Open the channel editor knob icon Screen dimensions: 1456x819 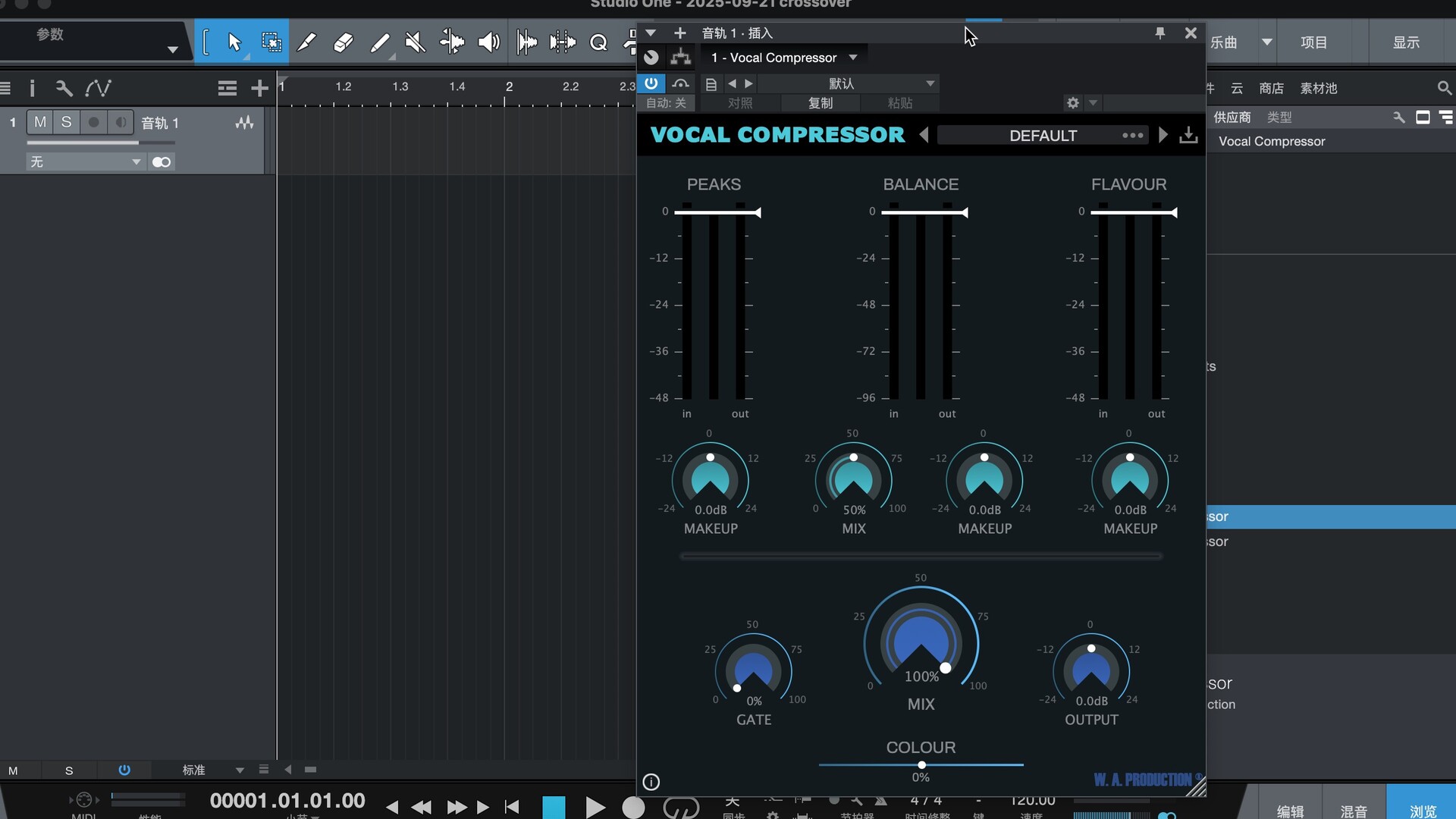coord(651,58)
